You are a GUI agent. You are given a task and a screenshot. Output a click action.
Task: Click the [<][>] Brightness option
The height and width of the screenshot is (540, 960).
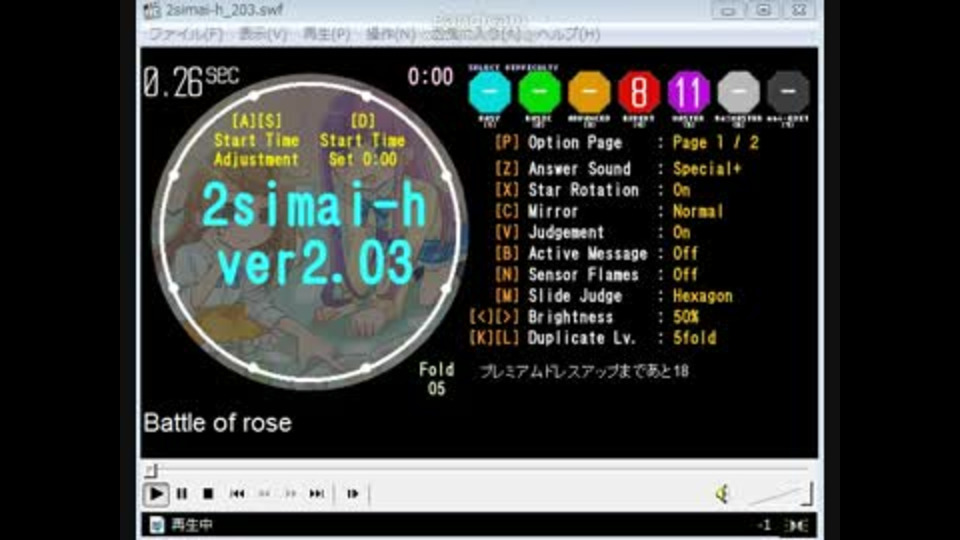585,317
